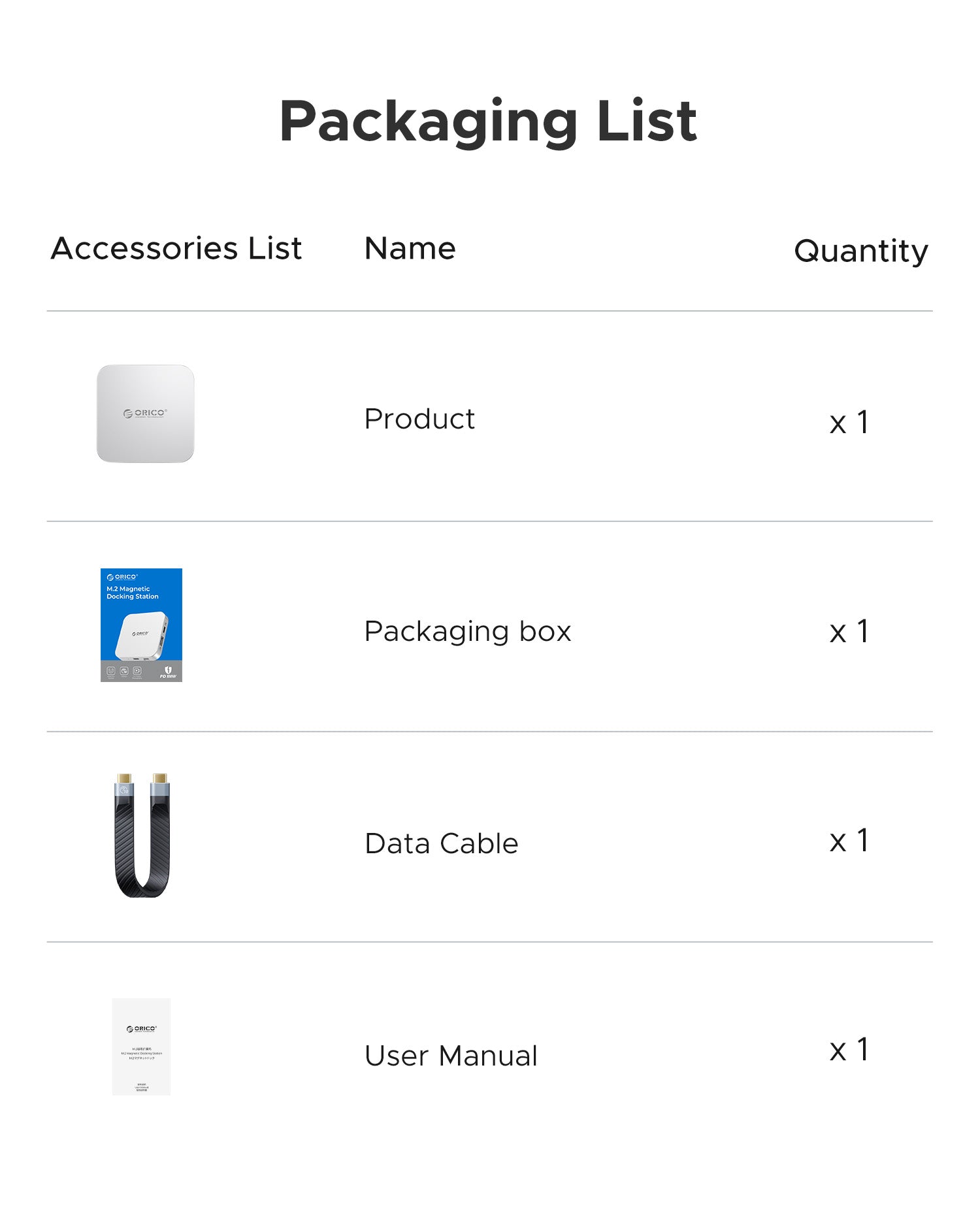Click the "Product" name label

(419, 419)
